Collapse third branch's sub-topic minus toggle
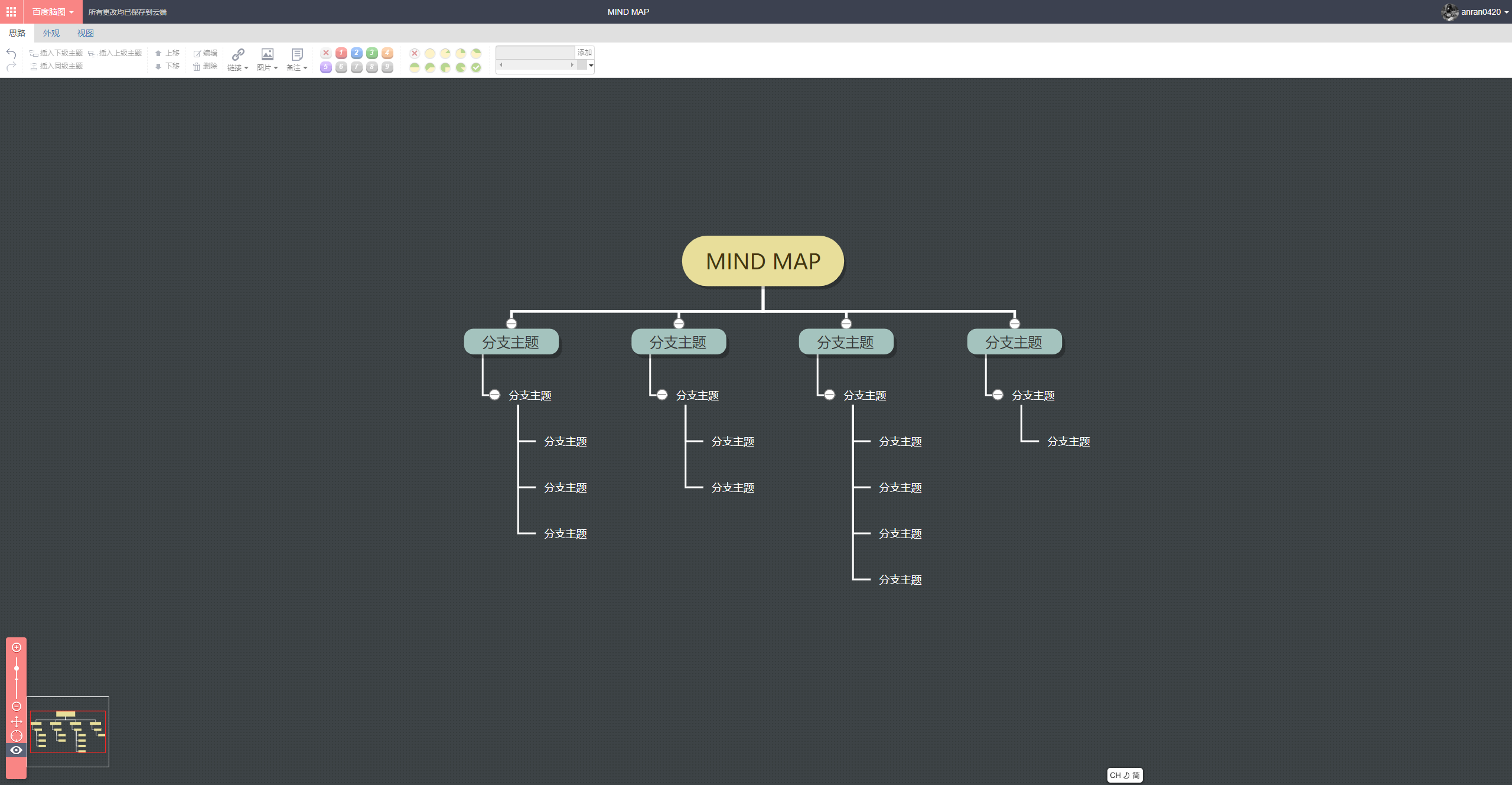The height and width of the screenshot is (785, 1512). pyautogui.click(x=830, y=395)
